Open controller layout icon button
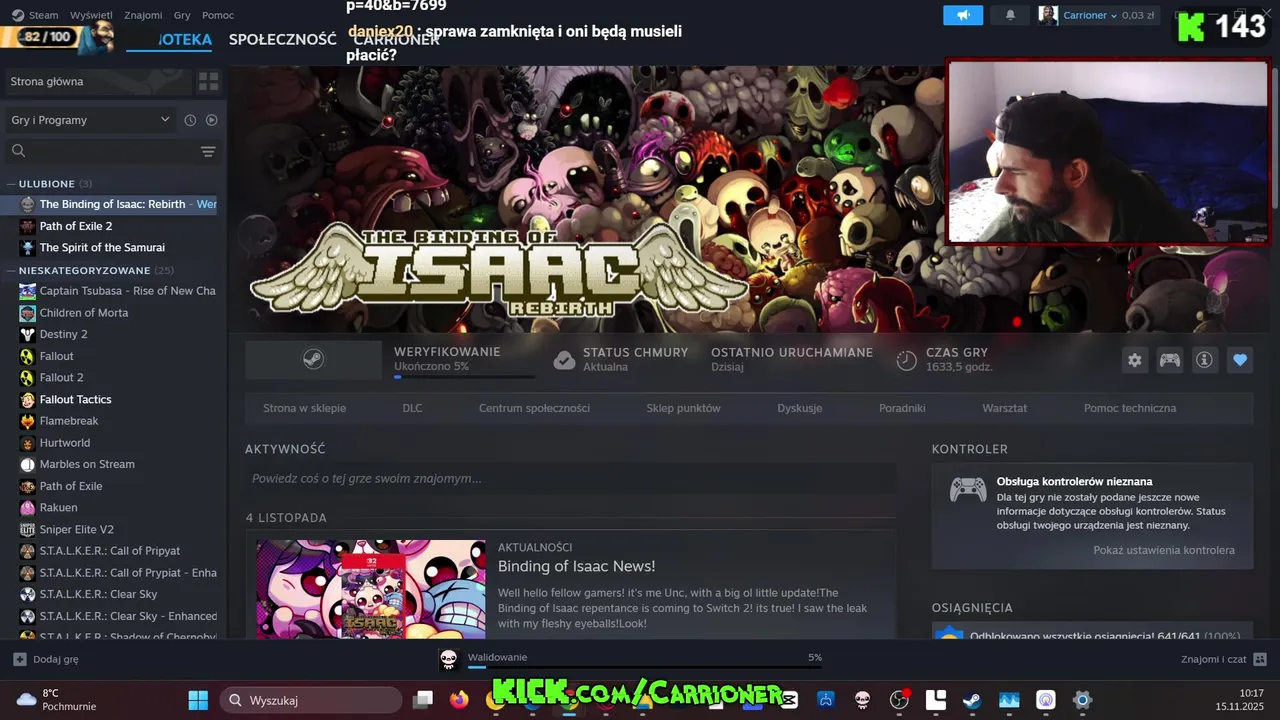The height and width of the screenshot is (720, 1280). coord(1169,360)
